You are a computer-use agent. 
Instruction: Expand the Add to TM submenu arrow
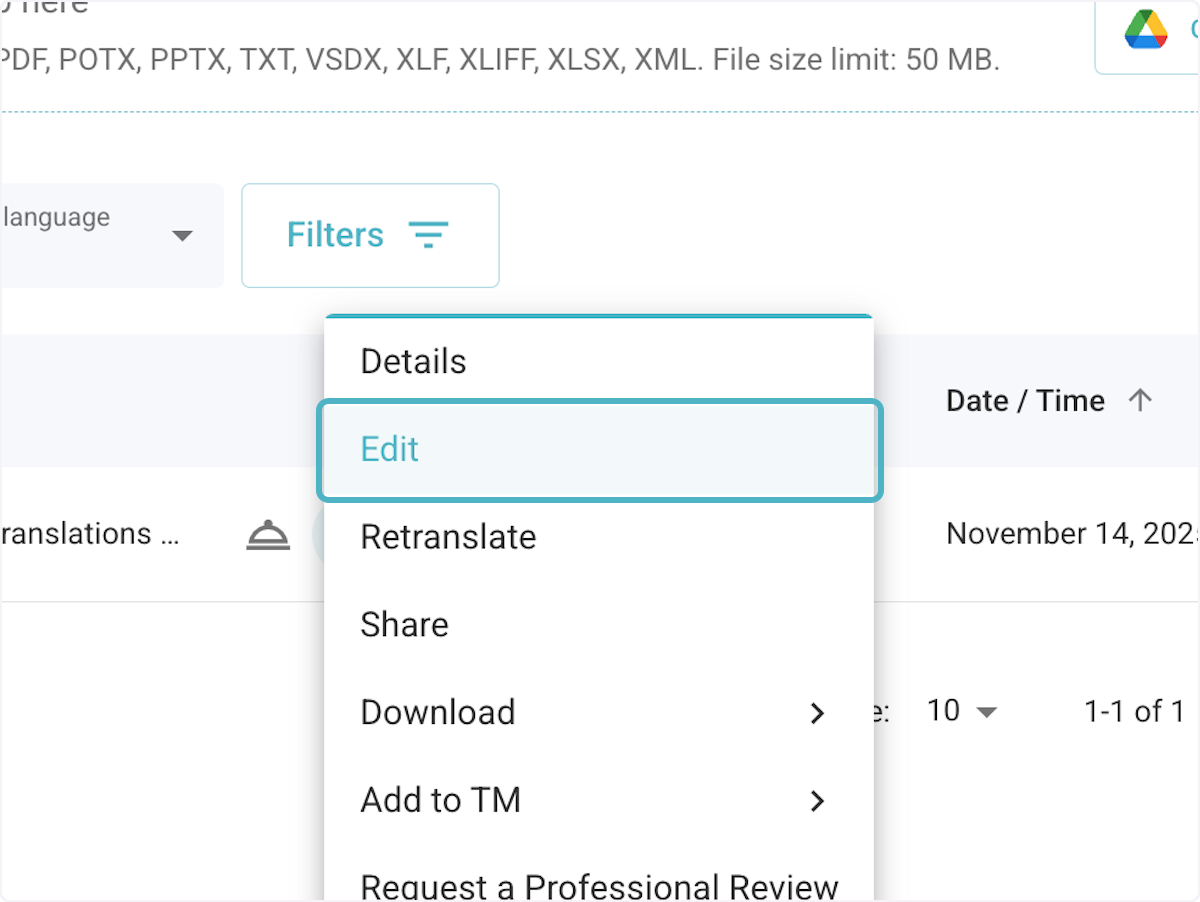817,801
